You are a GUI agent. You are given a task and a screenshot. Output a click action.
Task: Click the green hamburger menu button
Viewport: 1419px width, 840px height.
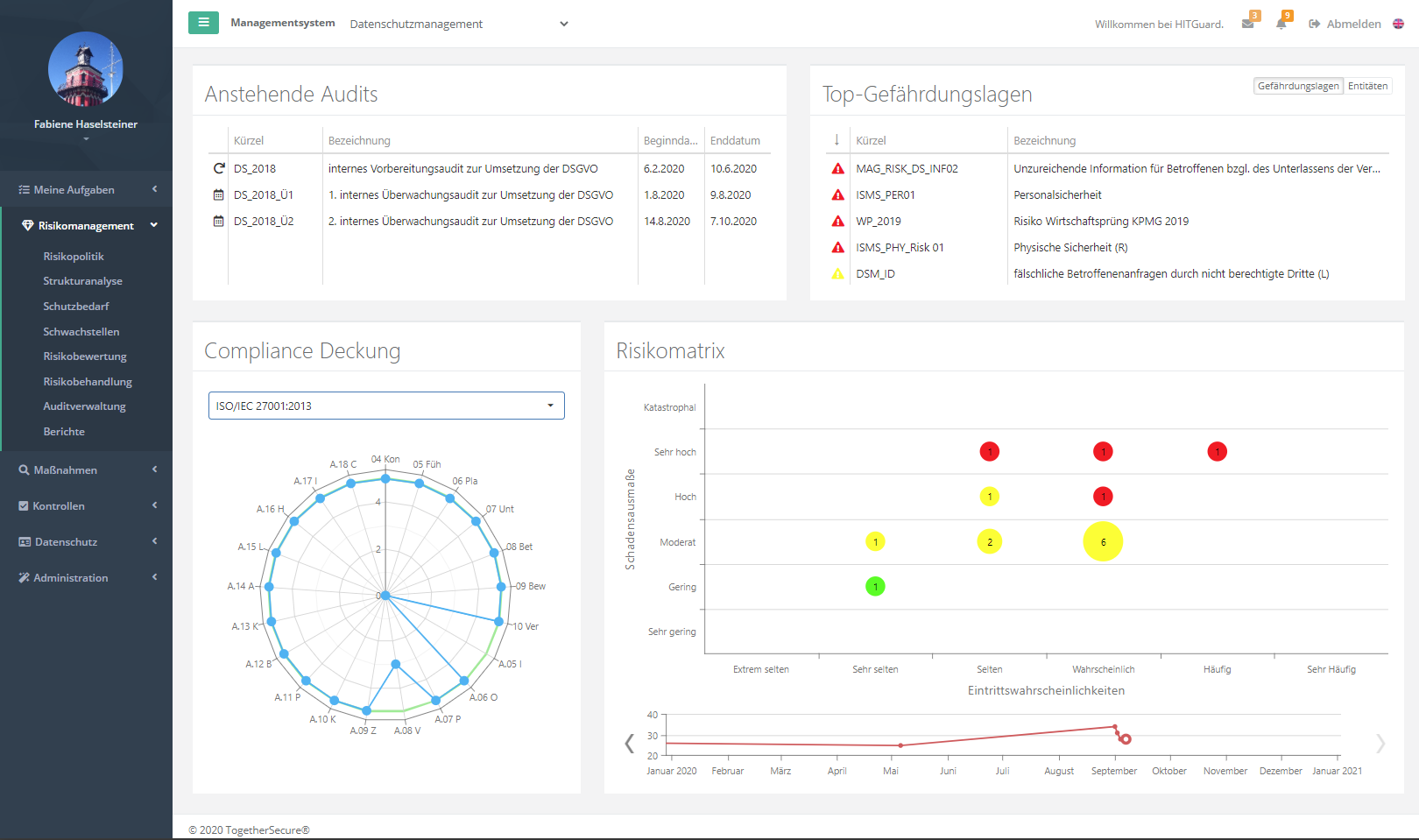tap(203, 23)
